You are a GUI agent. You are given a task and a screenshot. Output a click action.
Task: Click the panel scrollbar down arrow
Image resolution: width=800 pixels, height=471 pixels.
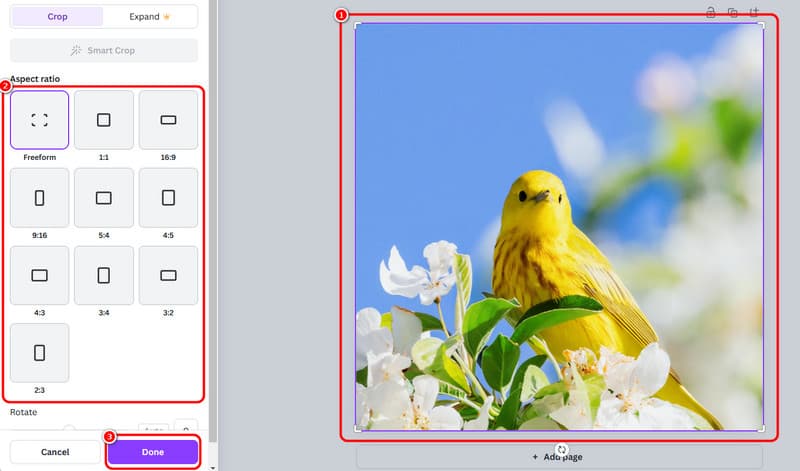coord(213,467)
